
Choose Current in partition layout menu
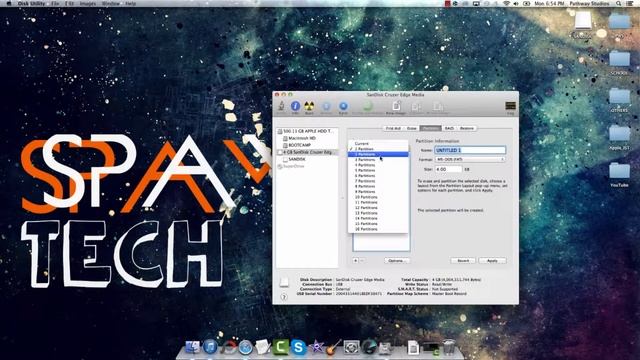pos(378,144)
